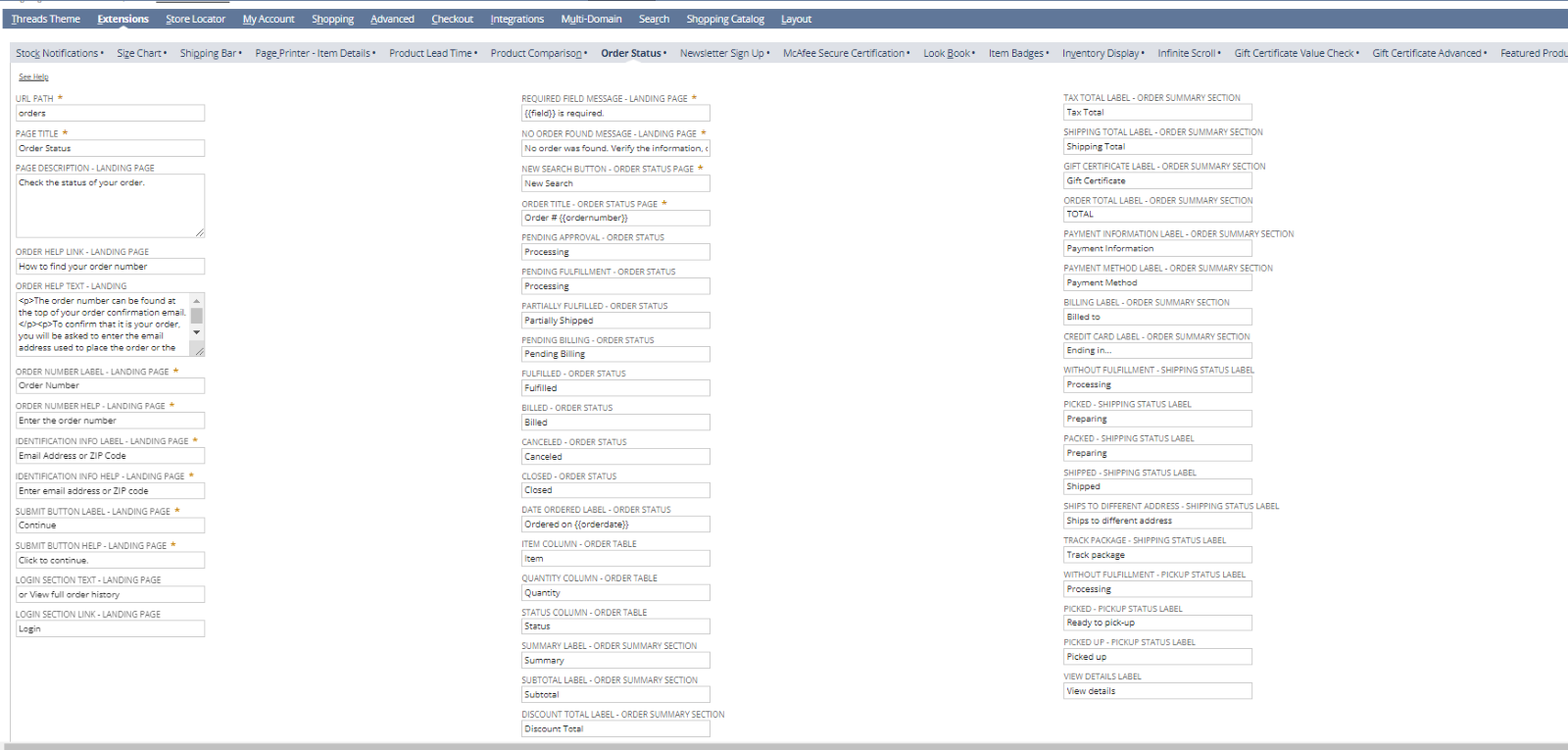Click the scrollbar thumb in Order Help Text box
1568x750 pixels.
[x=197, y=316]
